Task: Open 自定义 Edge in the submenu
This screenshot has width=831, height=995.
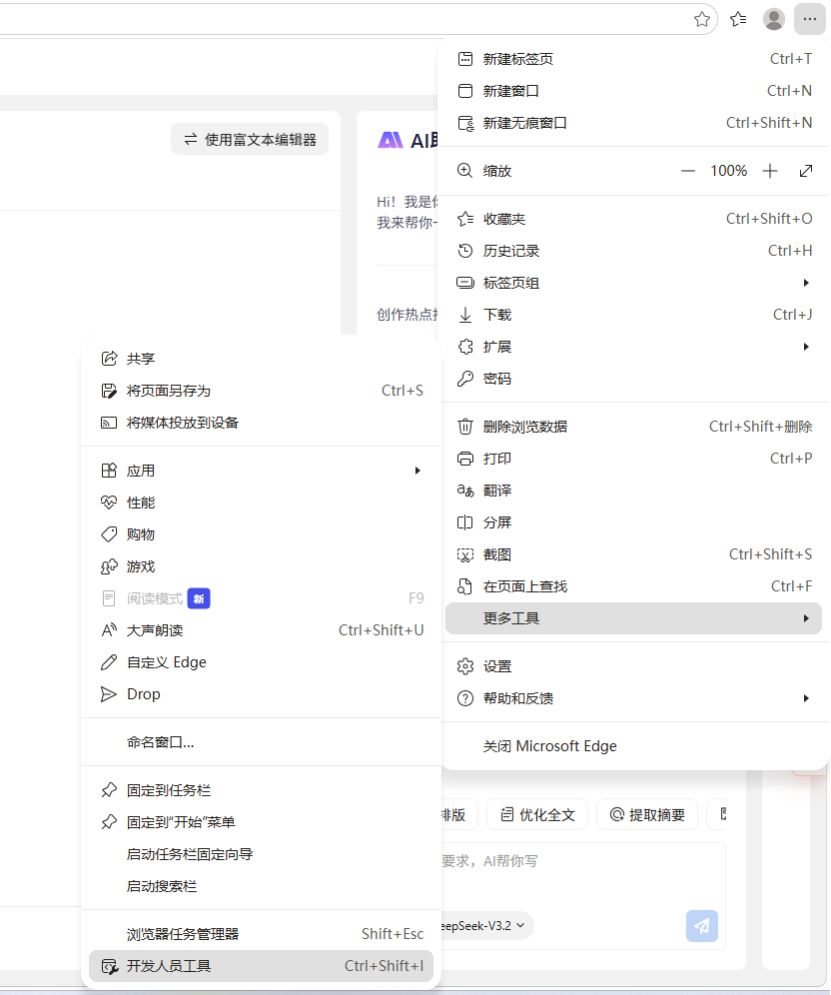Action: [x=261, y=662]
